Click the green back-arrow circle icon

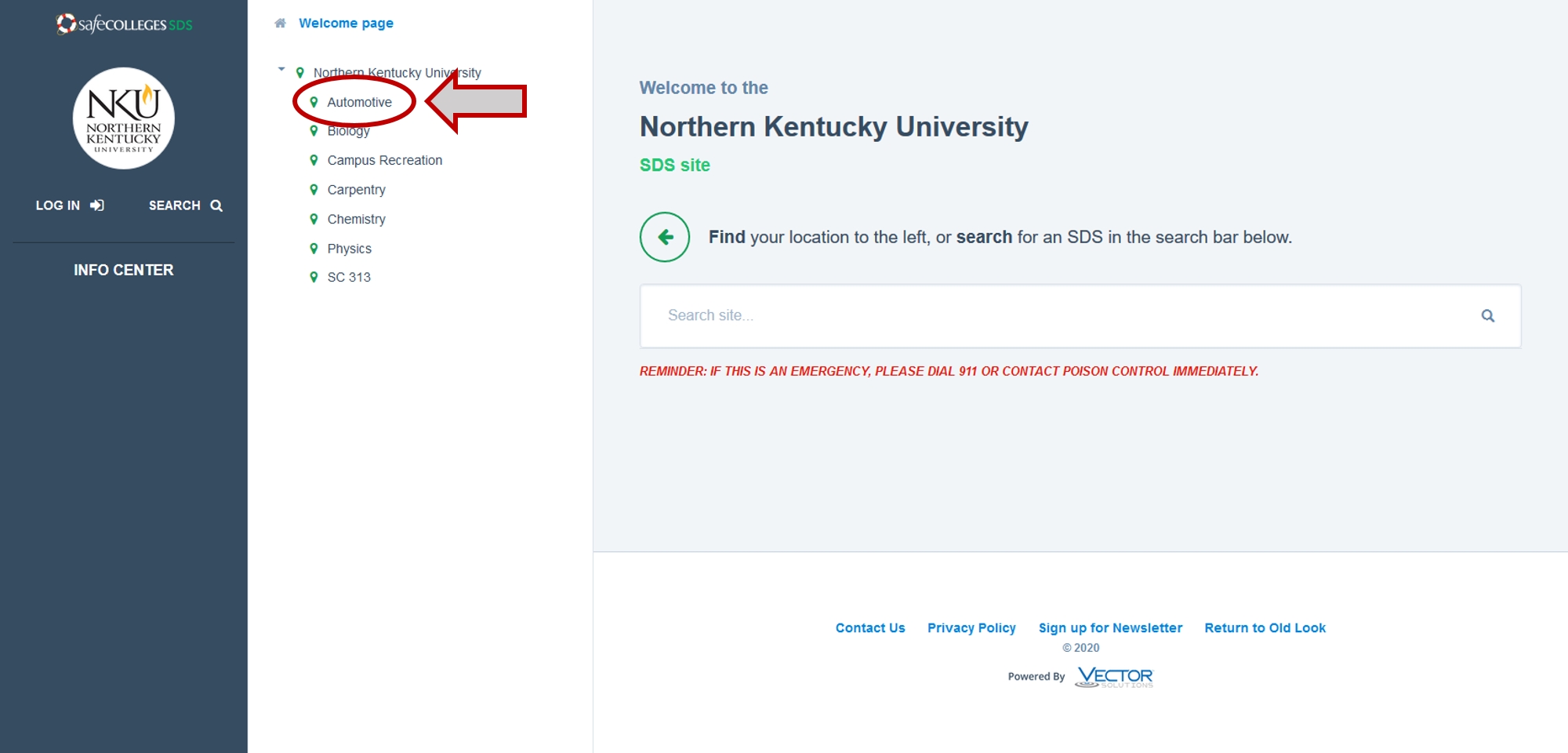(x=665, y=237)
